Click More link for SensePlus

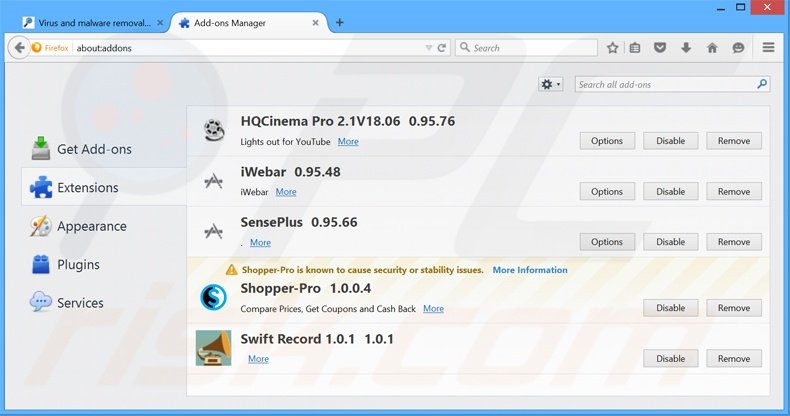tap(260, 242)
